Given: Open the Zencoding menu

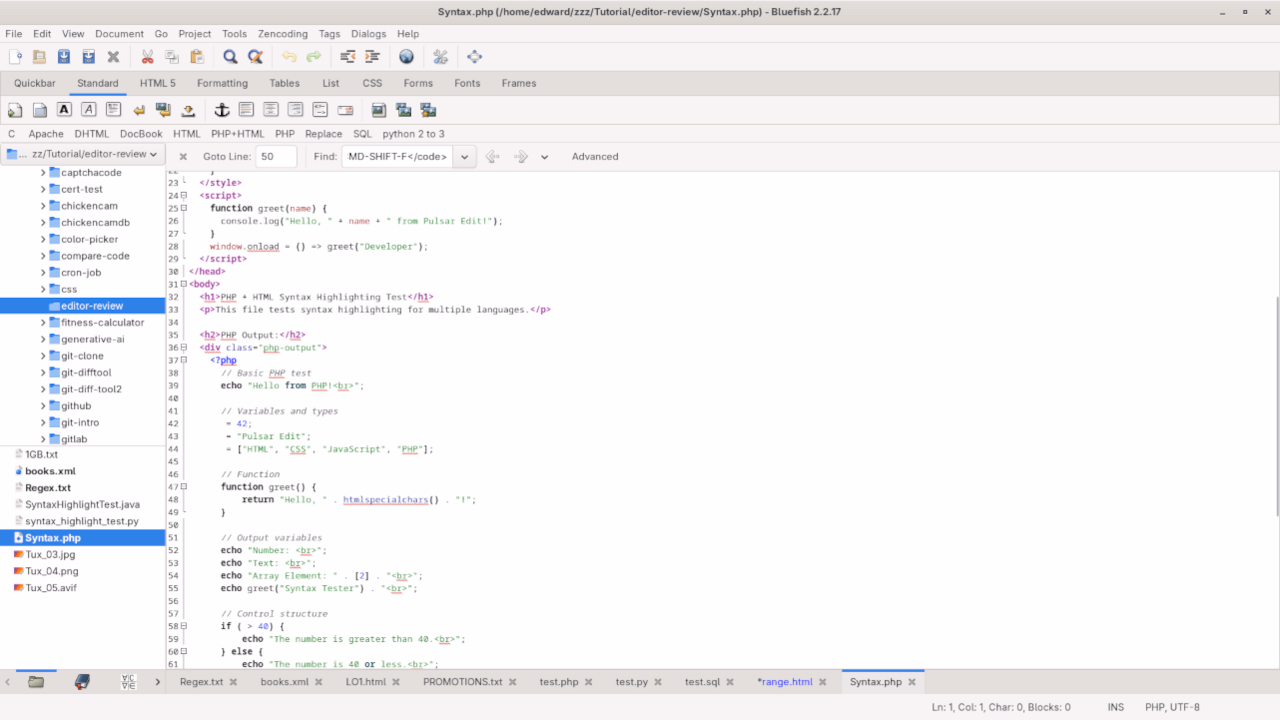Looking at the screenshot, I should 283,33.
